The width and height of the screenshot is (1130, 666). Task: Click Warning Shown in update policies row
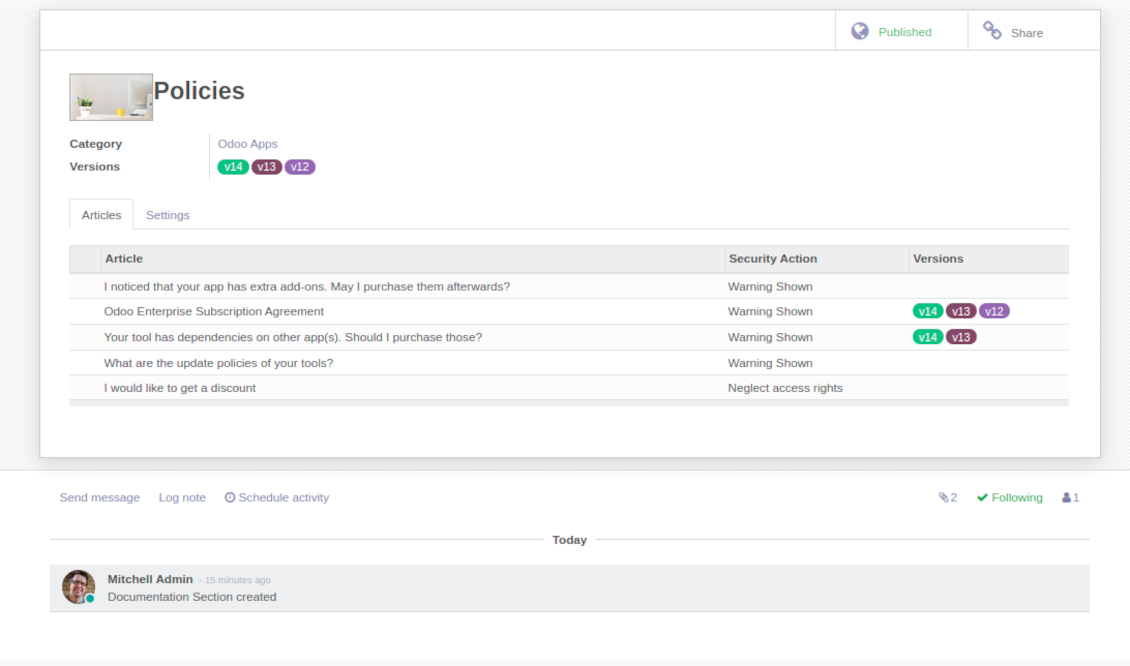(770, 363)
